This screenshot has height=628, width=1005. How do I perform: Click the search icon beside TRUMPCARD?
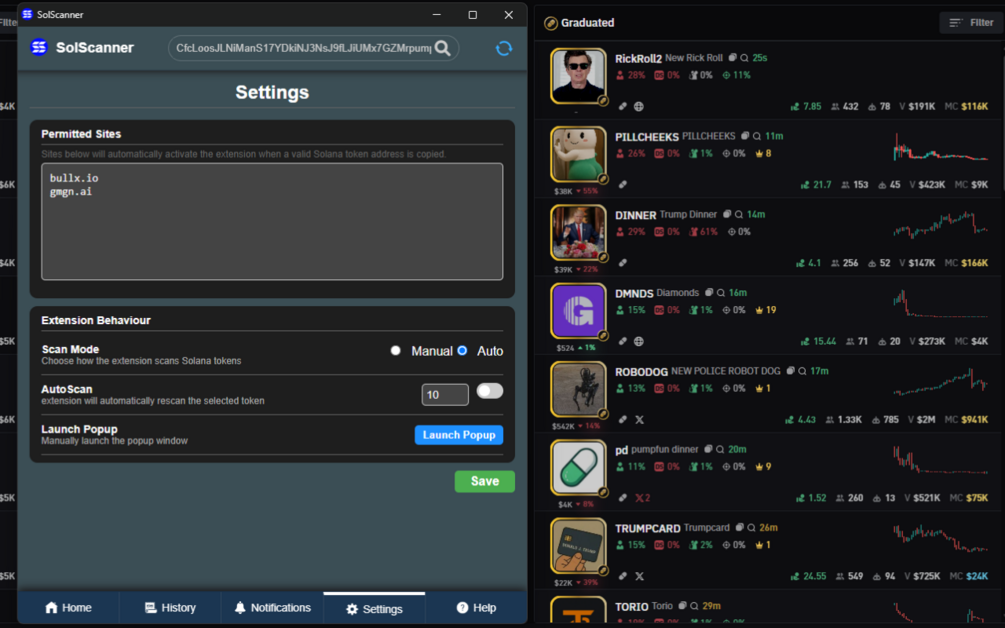click(751, 527)
